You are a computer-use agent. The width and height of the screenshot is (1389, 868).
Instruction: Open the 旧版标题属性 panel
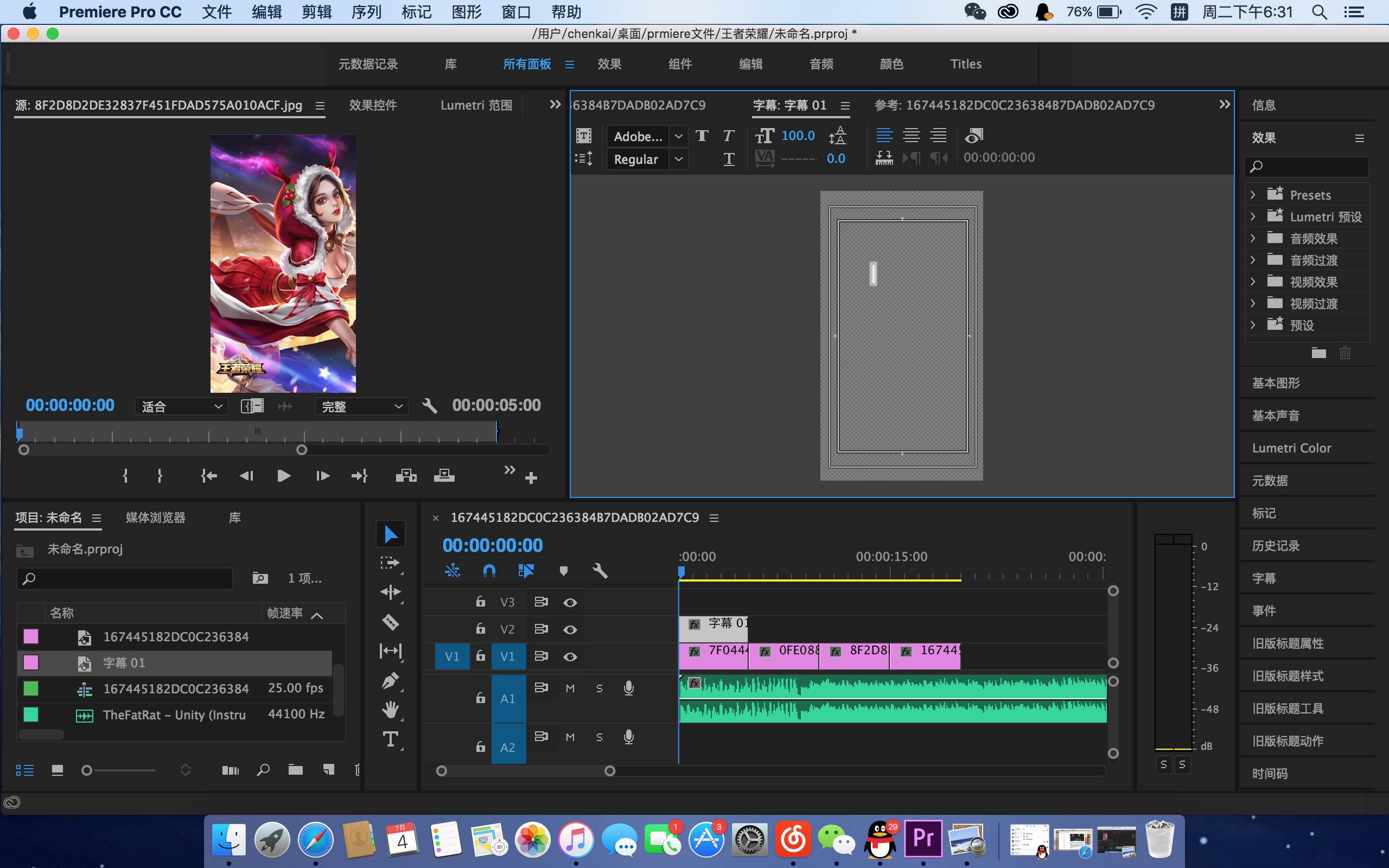(1288, 643)
